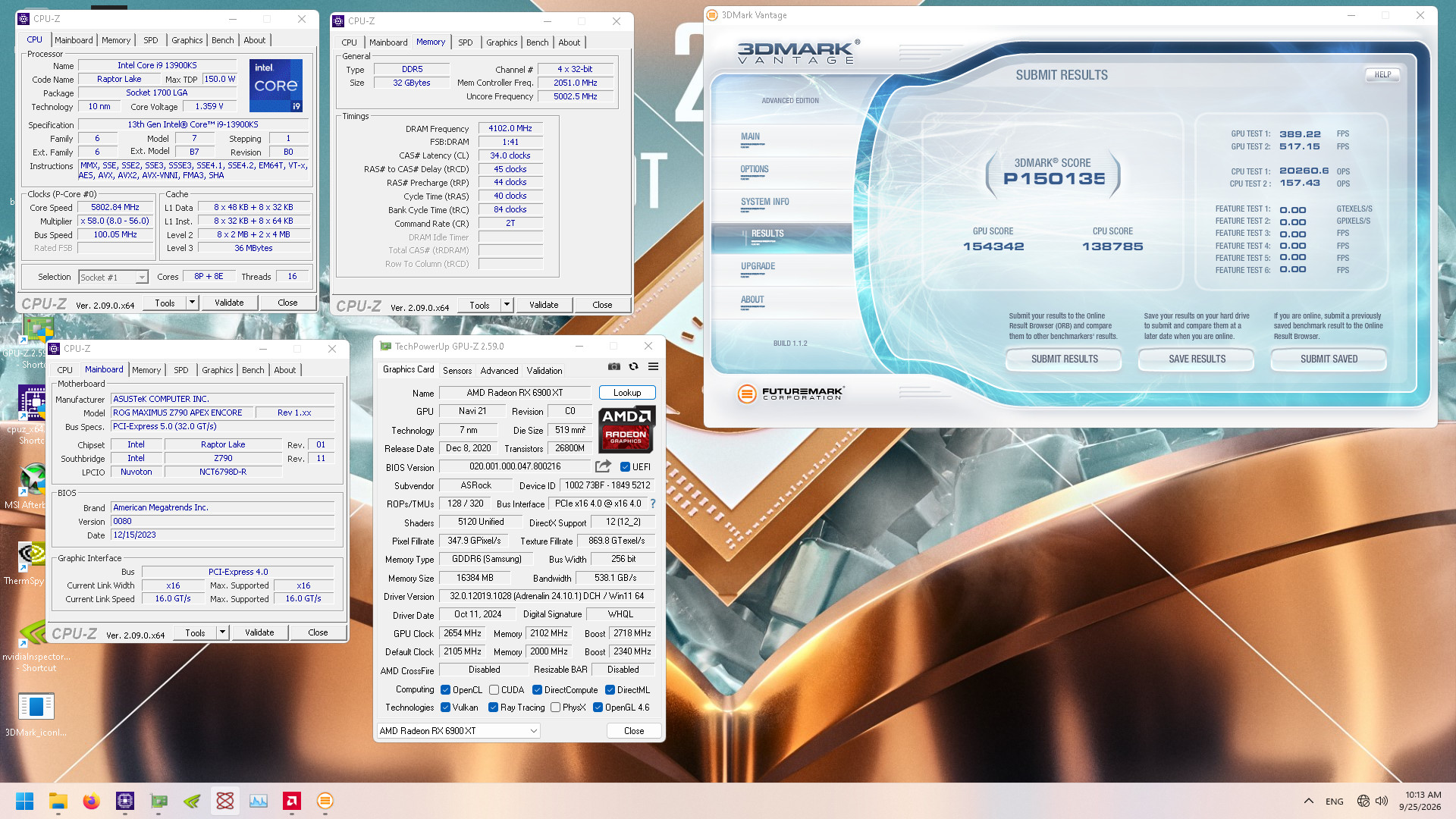
Task: Toggle the Ray Tracing checkbox
Action: pyautogui.click(x=493, y=708)
